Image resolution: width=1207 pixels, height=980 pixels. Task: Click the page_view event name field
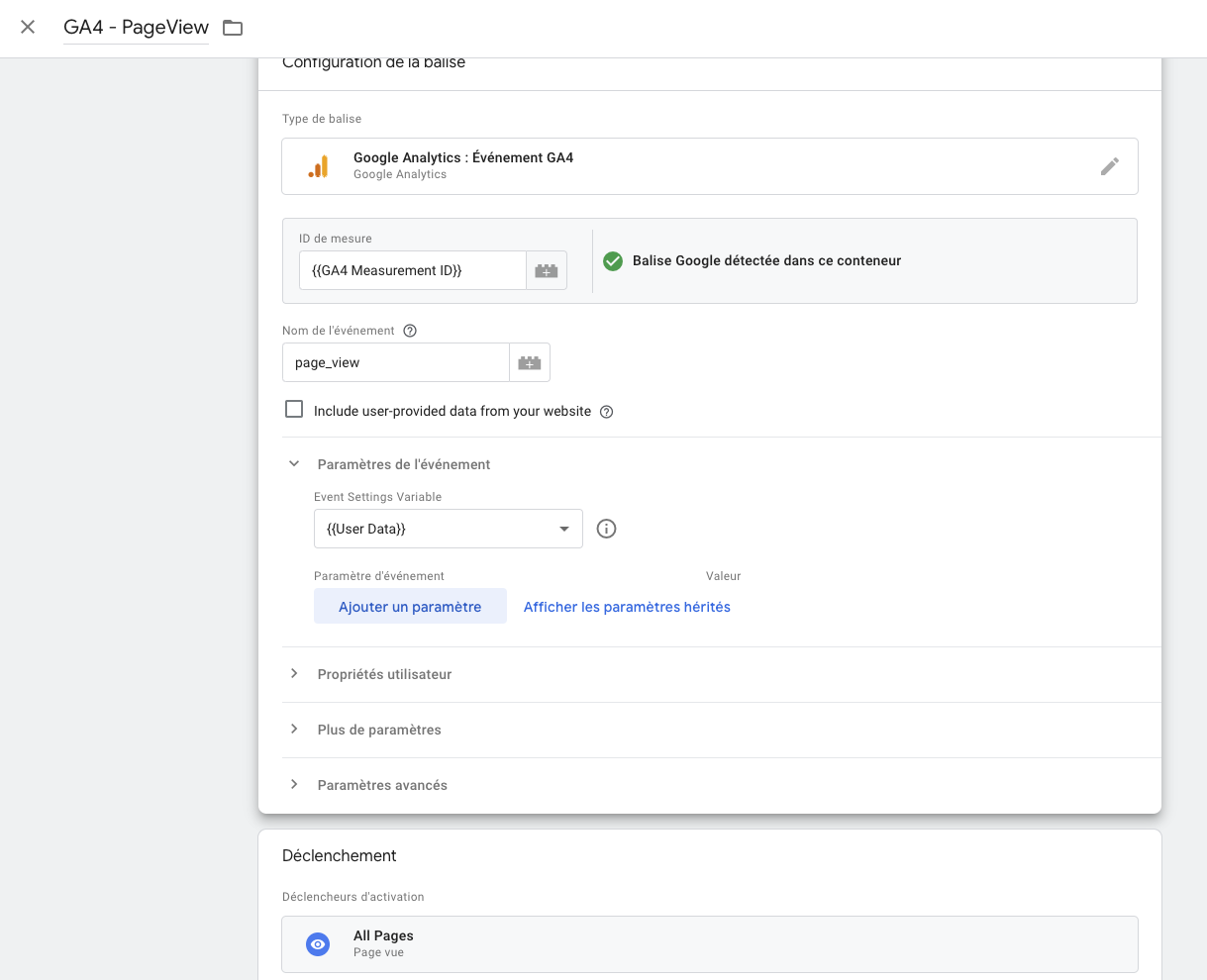pyautogui.click(x=396, y=362)
